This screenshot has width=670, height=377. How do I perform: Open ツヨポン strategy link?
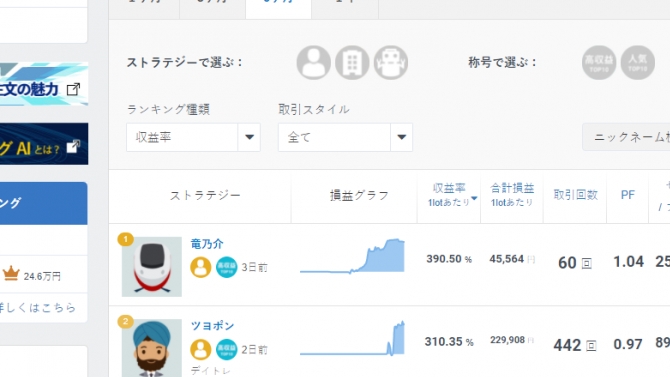click(x=212, y=326)
